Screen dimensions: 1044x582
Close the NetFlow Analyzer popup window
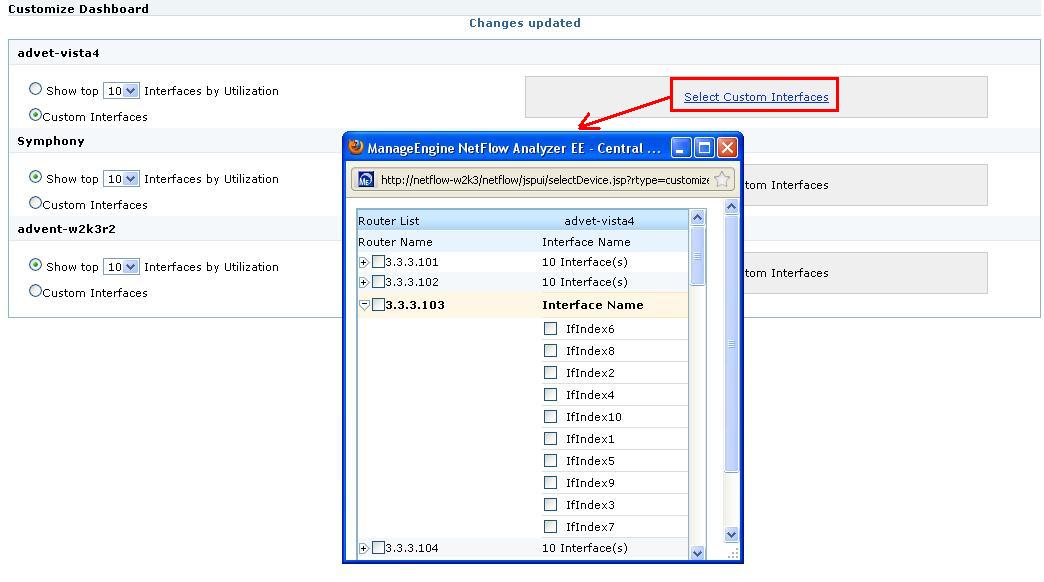pyautogui.click(x=727, y=148)
